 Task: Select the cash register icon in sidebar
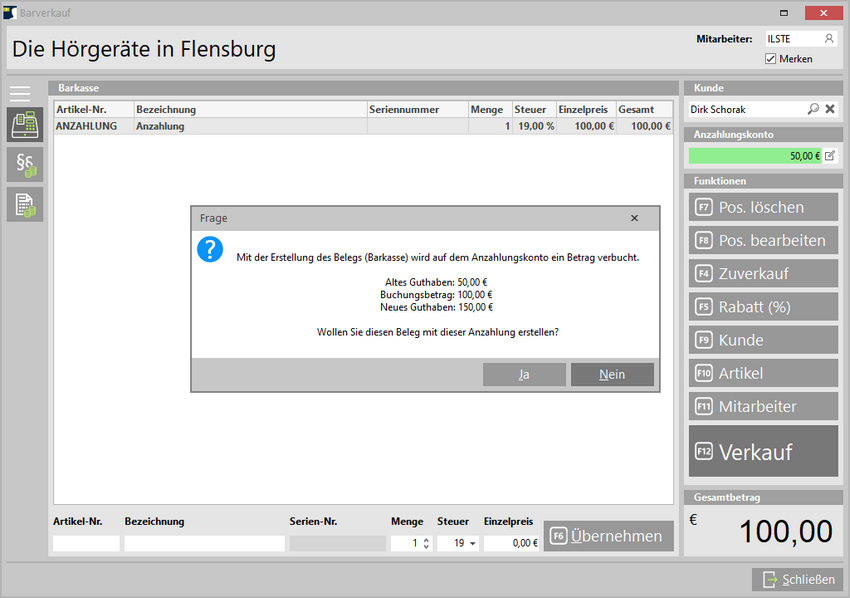coord(24,125)
